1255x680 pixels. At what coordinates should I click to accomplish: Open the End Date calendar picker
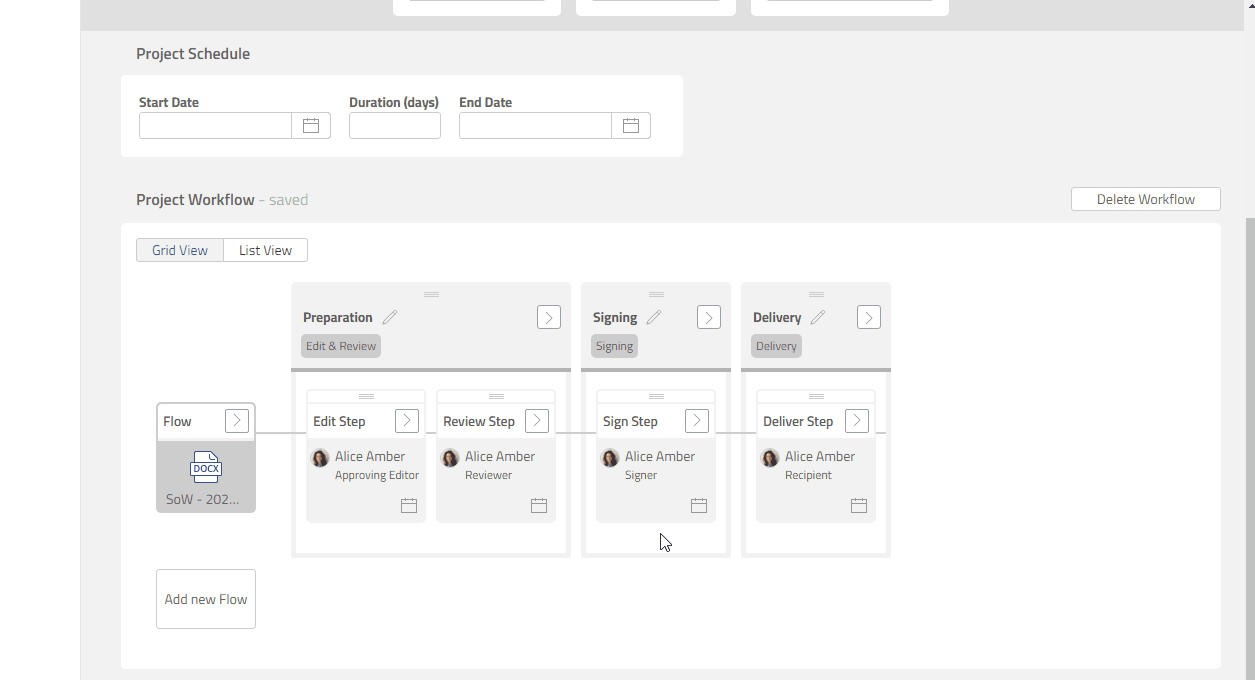pyautogui.click(x=631, y=126)
